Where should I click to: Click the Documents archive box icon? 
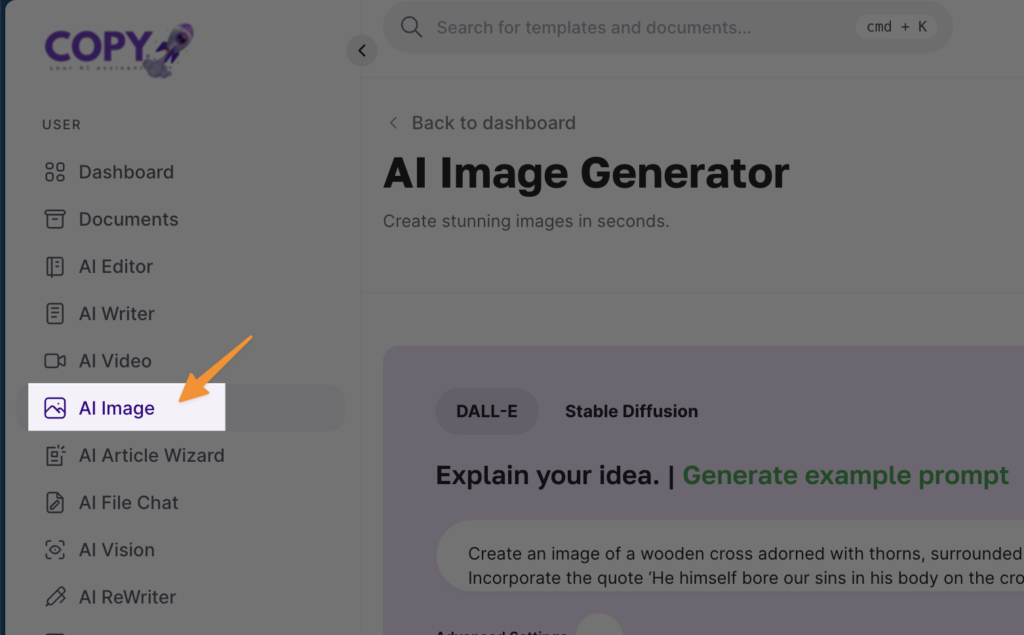point(55,219)
